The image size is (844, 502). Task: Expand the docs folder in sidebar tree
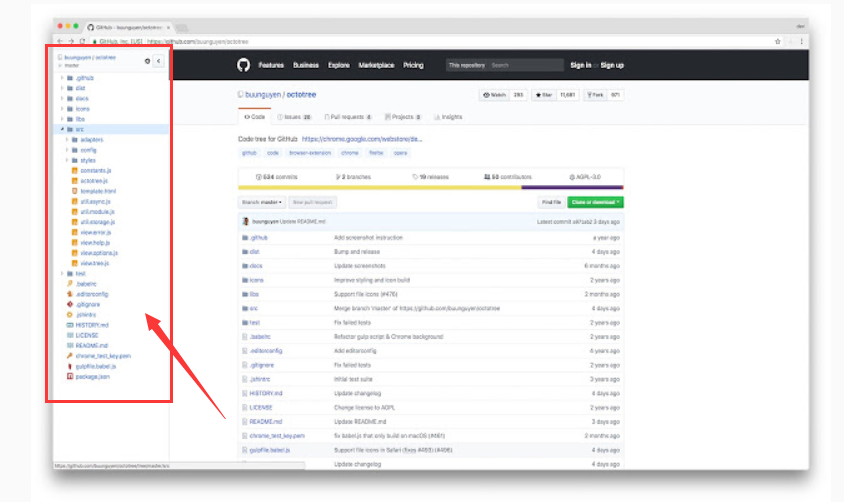62,98
